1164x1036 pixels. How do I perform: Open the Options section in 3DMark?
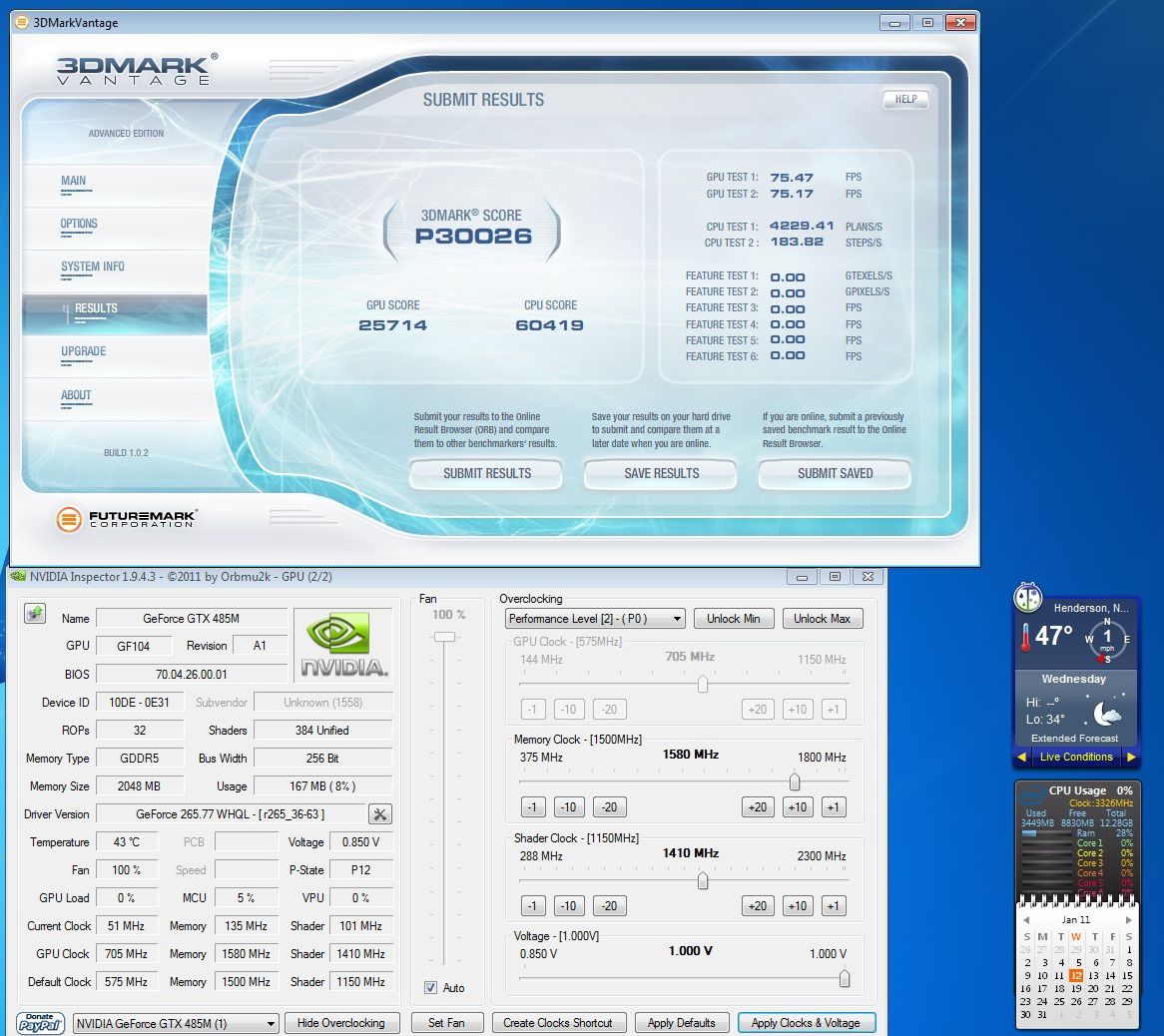point(79,224)
